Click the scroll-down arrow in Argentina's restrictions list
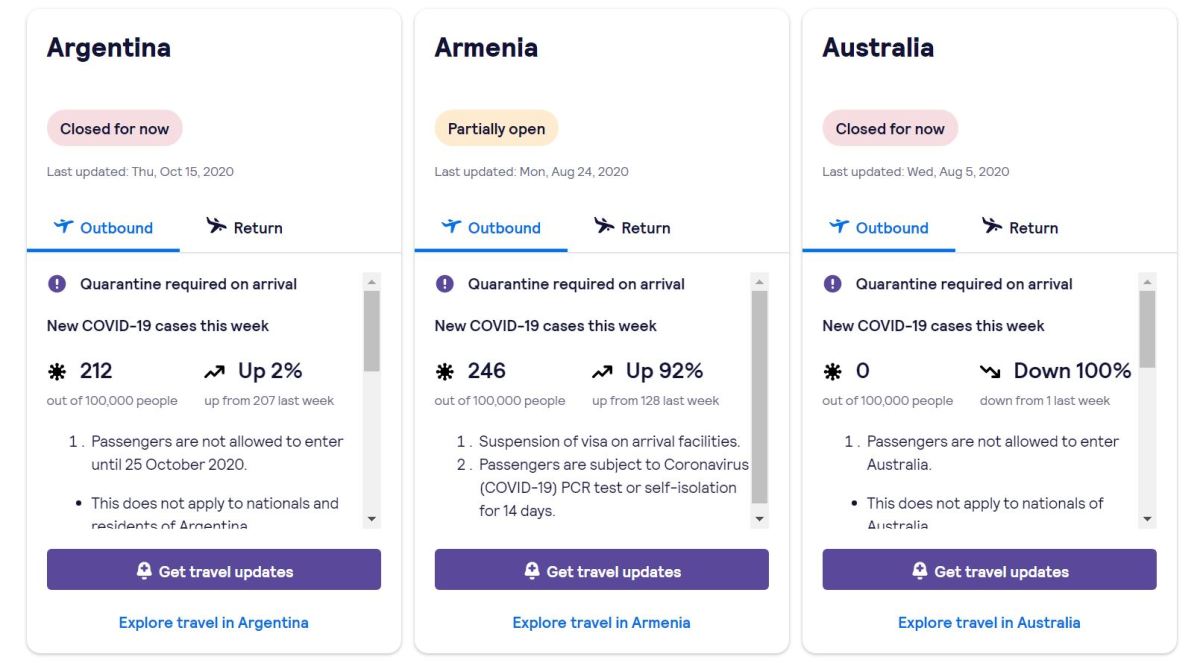Viewport: 1200px width, 663px height. [372, 519]
